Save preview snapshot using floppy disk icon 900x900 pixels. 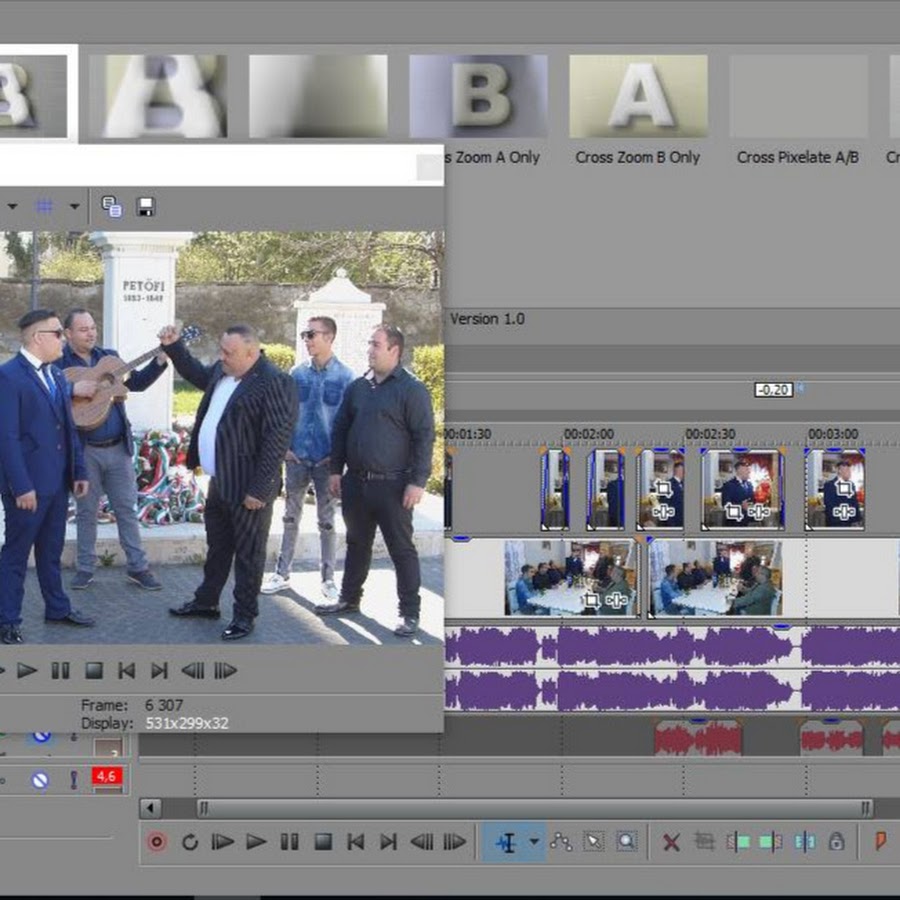click(145, 207)
